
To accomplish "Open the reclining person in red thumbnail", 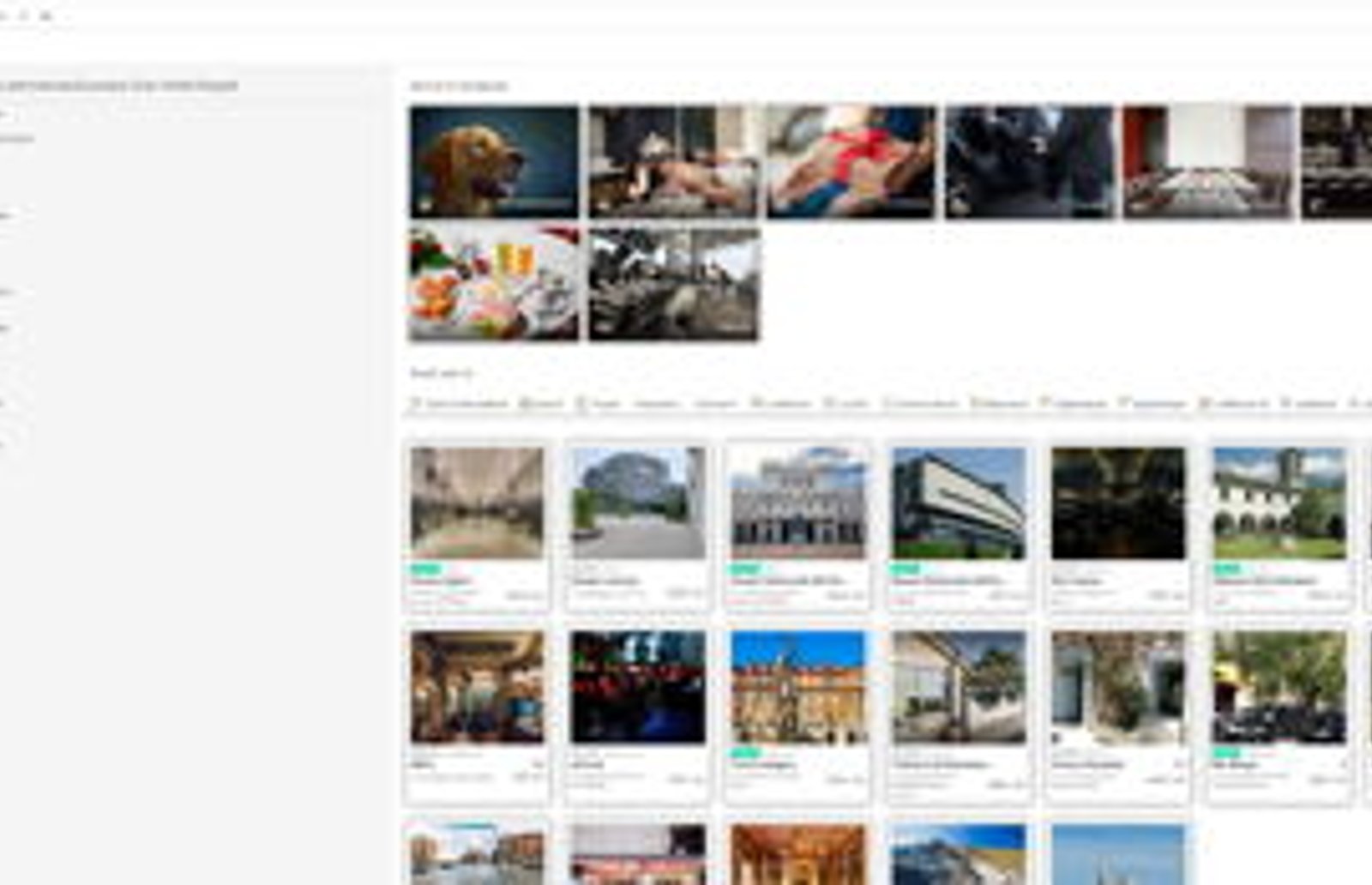I will [851, 161].
